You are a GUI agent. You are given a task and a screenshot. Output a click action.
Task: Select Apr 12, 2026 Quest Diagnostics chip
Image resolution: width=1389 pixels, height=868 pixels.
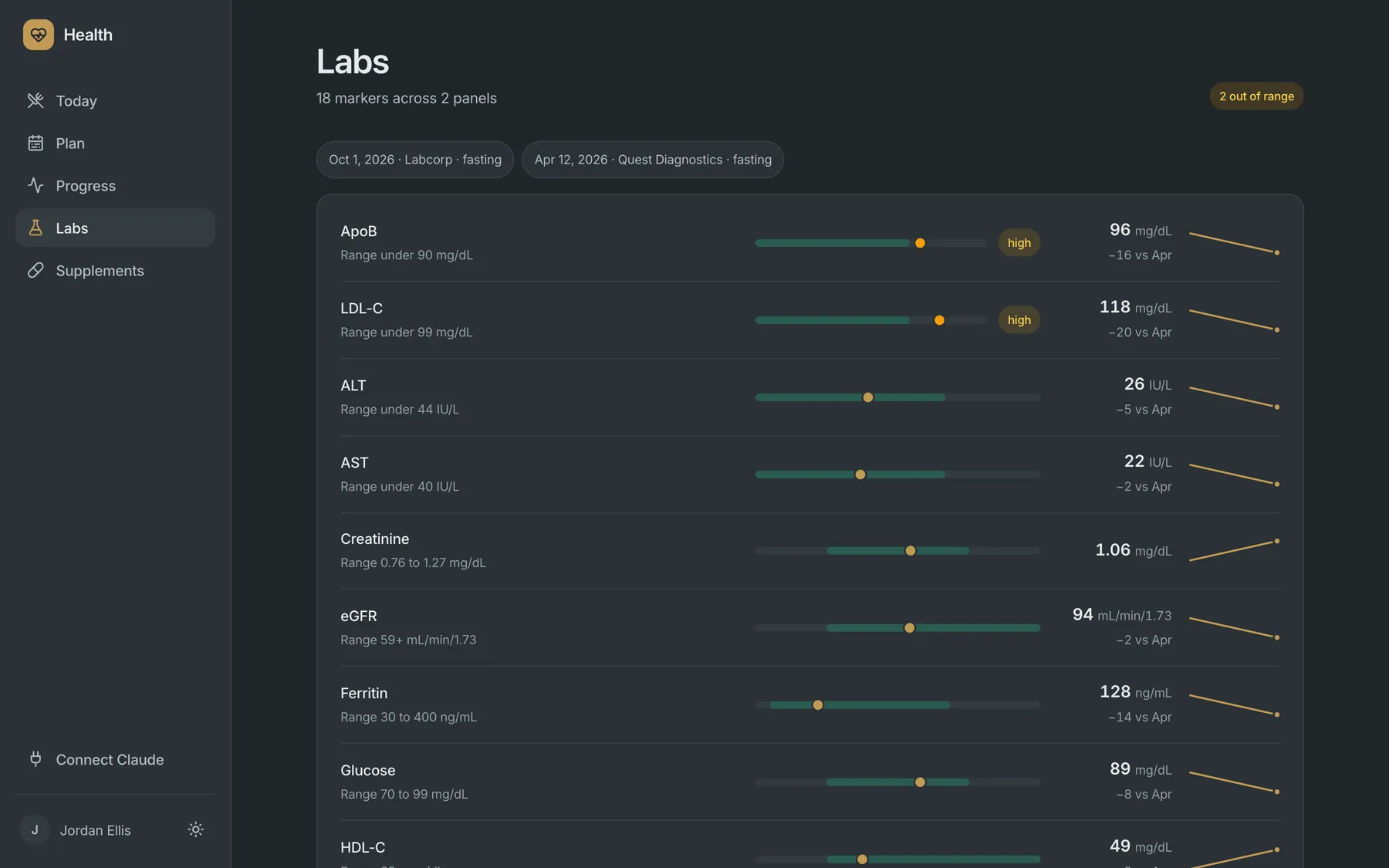[x=653, y=160]
